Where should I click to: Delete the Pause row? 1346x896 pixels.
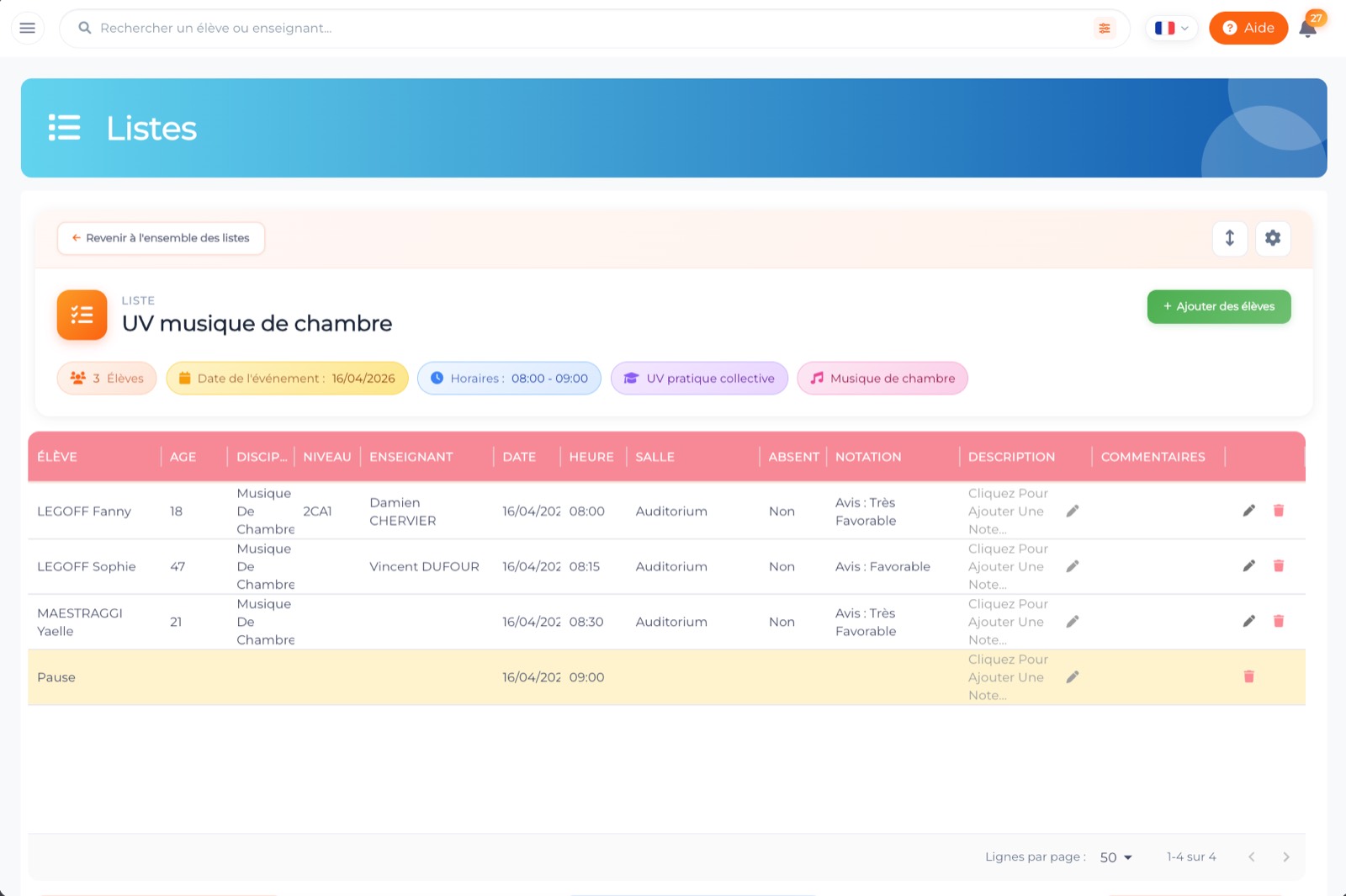click(1249, 677)
